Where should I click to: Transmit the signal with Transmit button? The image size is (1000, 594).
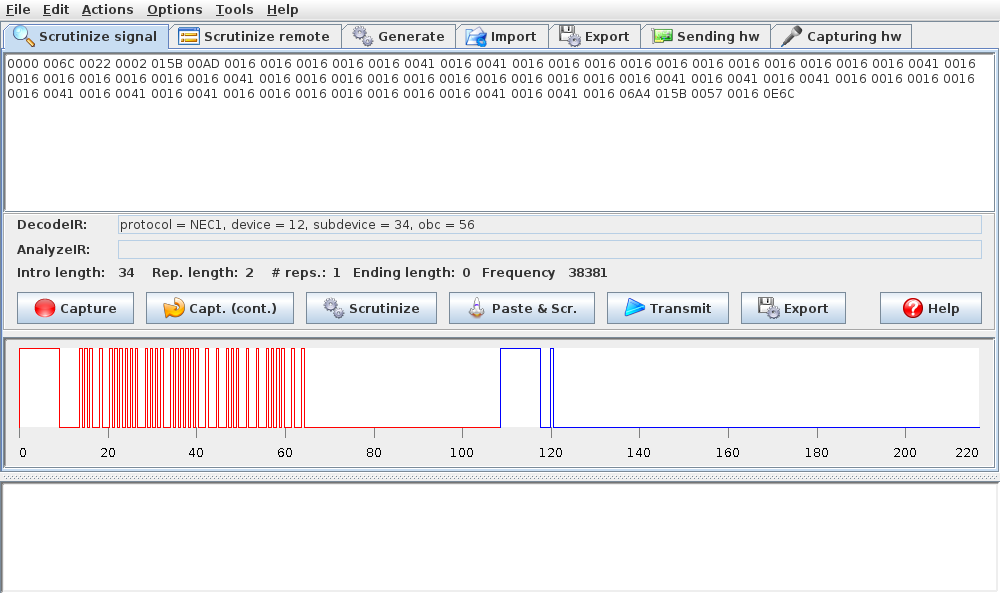pos(668,309)
